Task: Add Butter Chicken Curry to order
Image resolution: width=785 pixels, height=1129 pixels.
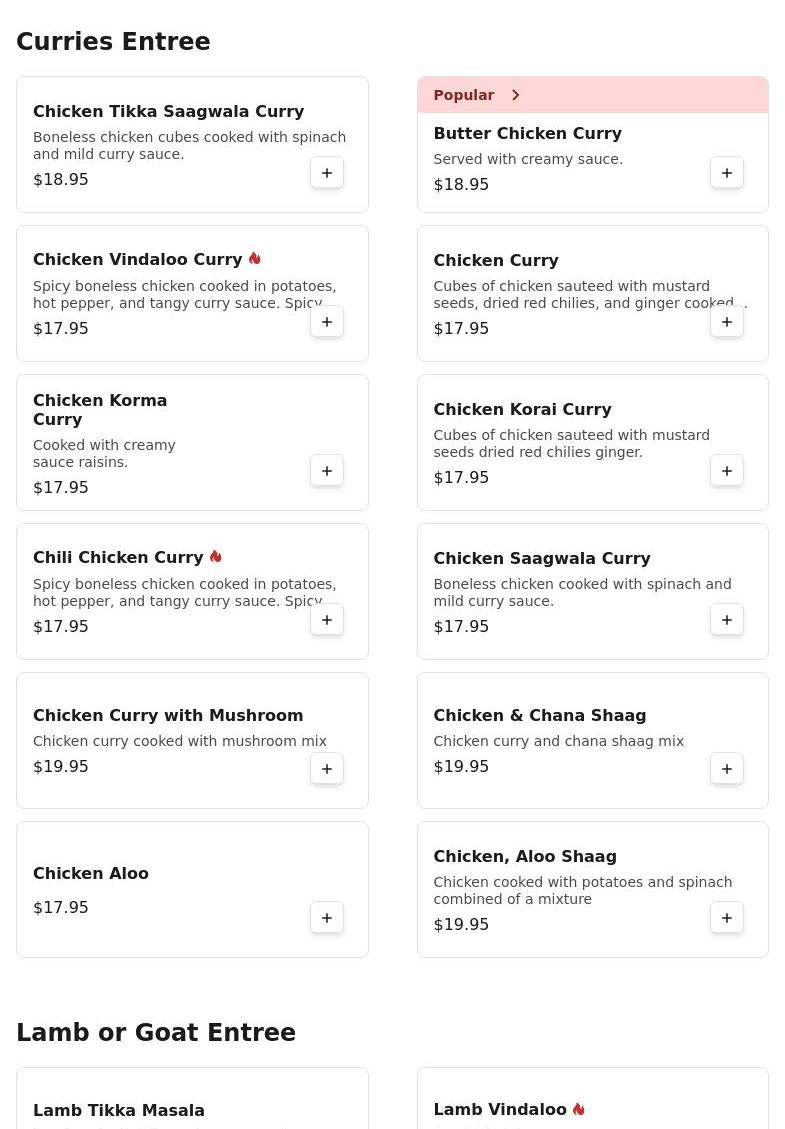Action: (727, 173)
